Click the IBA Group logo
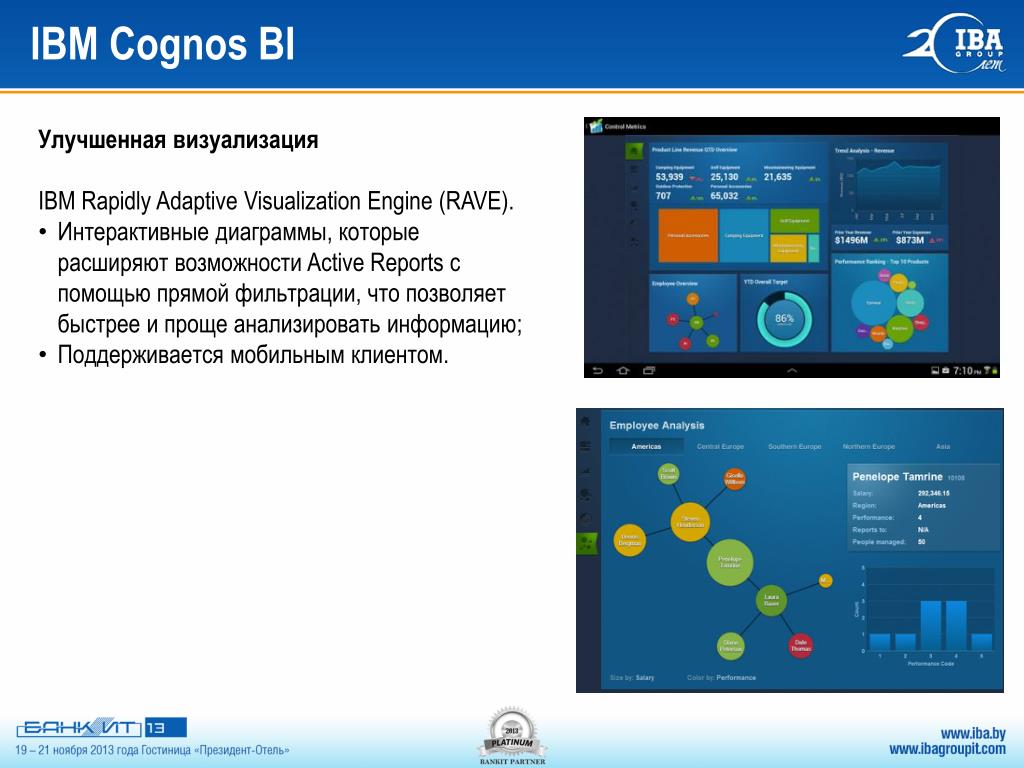This screenshot has height=768, width=1024. click(x=955, y=43)
